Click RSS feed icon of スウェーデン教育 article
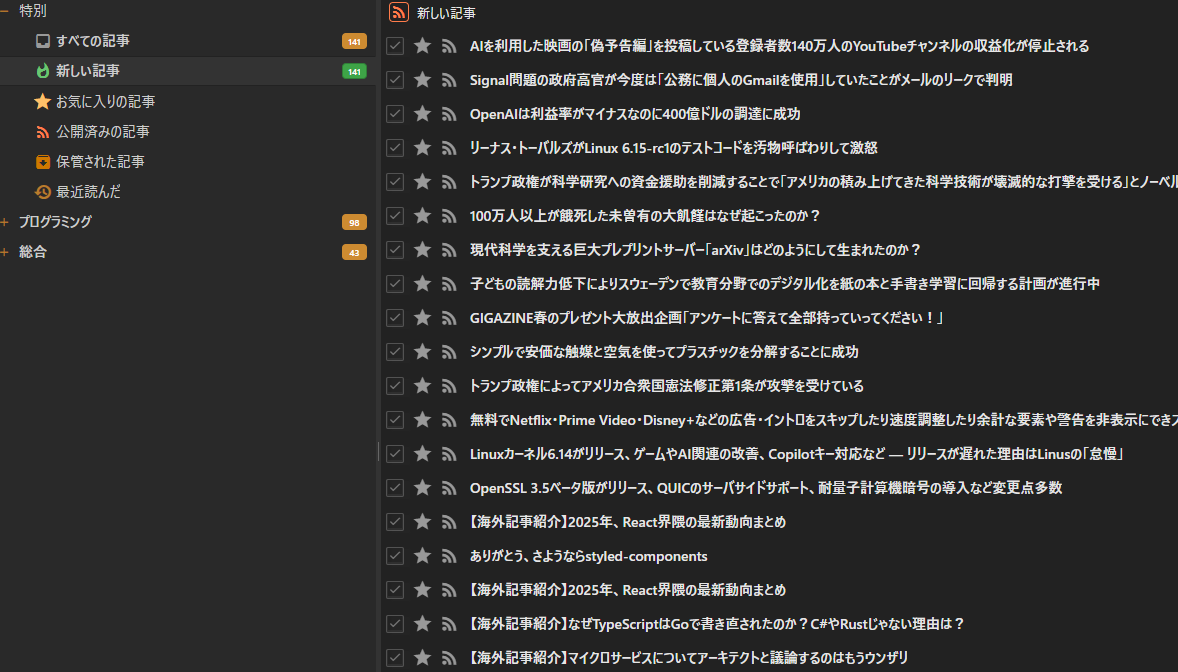Image resolution: width=1178 pixels, height=672 pixels. point(449,284)
